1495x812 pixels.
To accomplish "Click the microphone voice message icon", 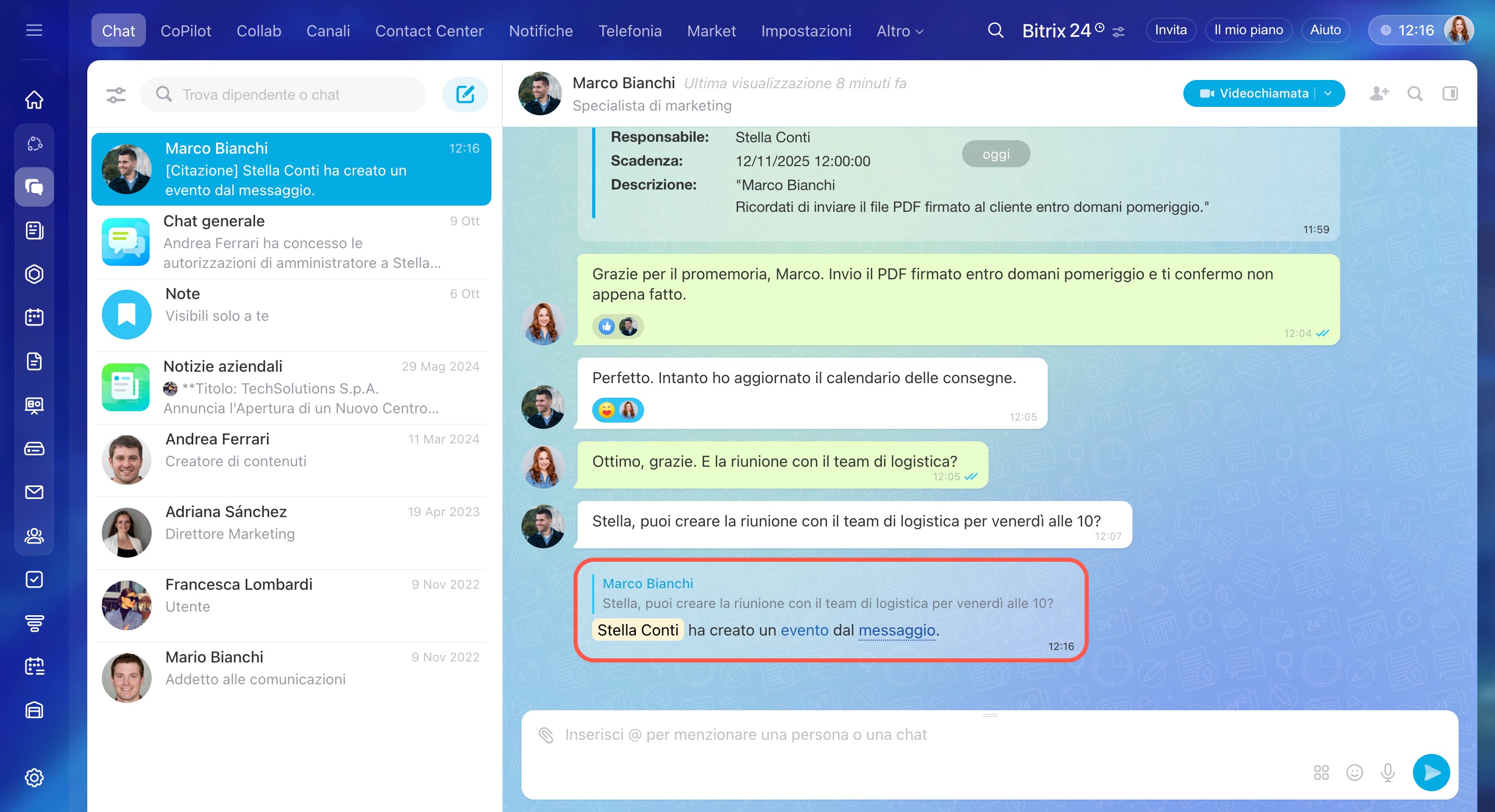I will coord(1387,772).
